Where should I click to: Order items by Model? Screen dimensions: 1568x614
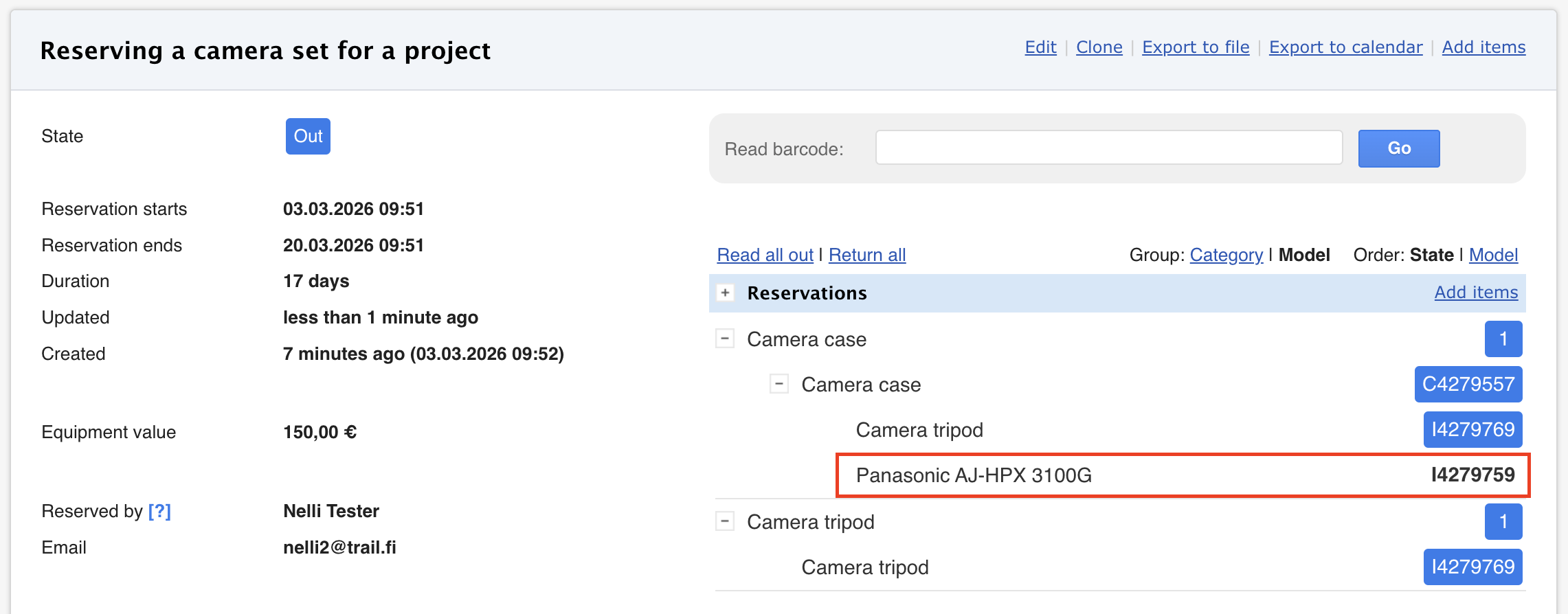1493,255
